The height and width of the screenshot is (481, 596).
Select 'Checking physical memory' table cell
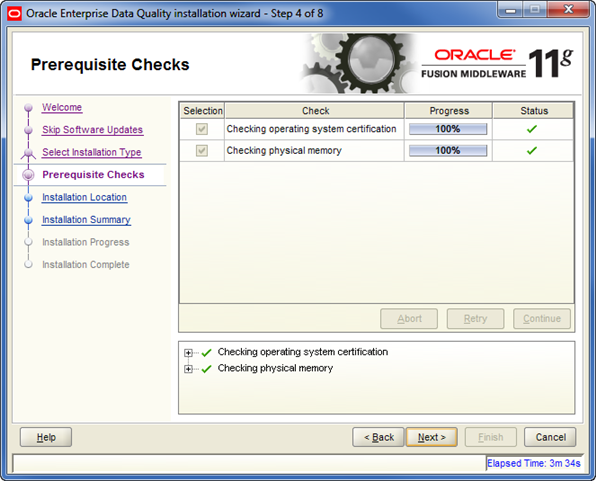314,151
